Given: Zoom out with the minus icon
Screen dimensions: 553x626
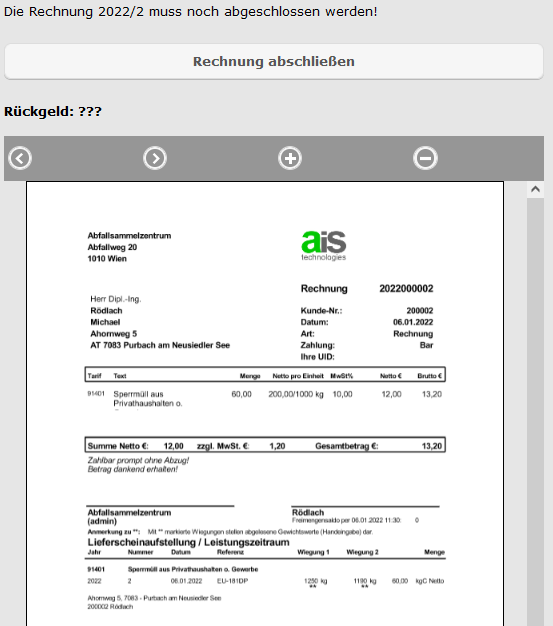Looking at the screenshot, I should click(425, 158).
